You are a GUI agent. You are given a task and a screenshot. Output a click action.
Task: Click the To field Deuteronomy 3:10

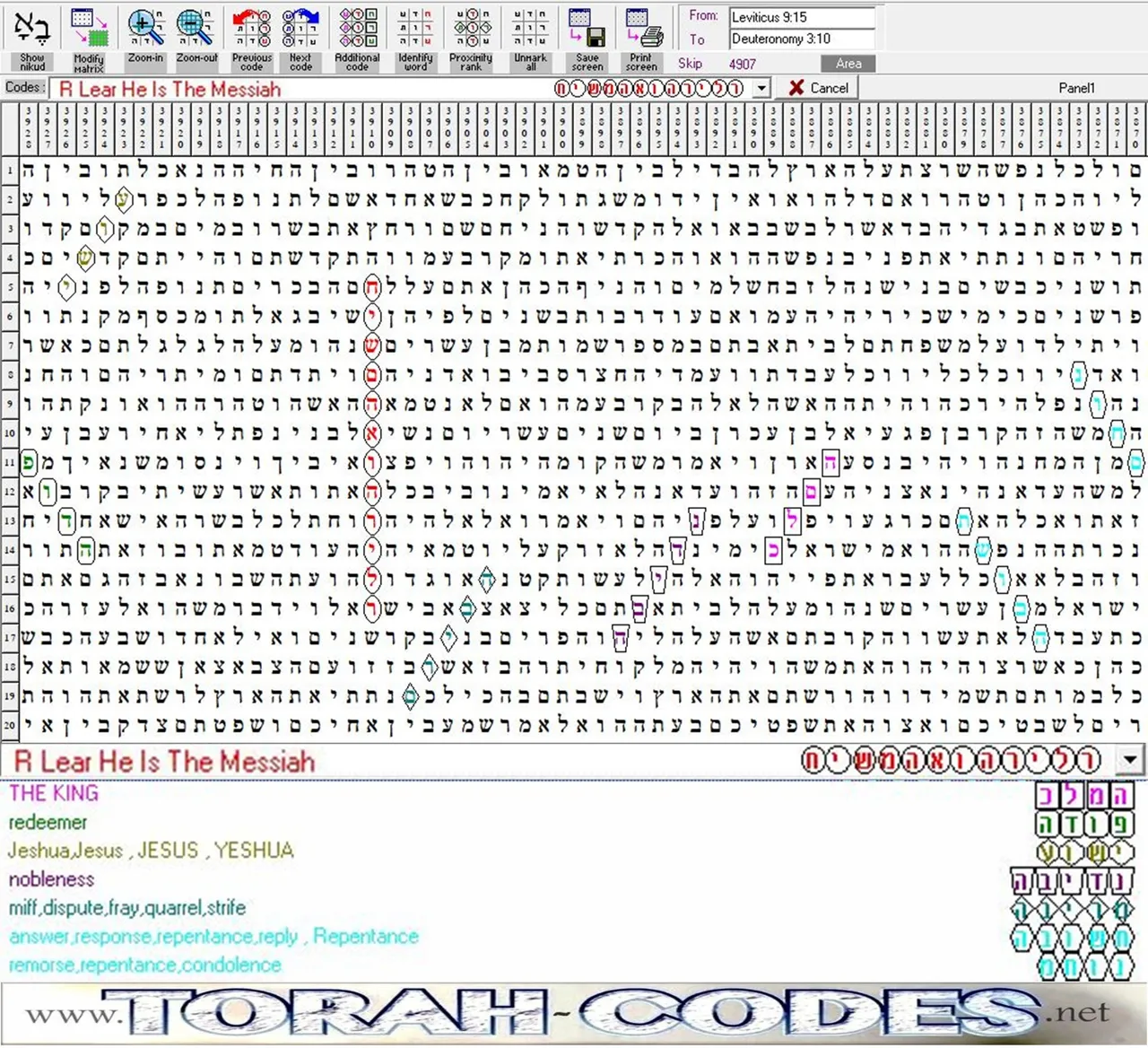(x=801, y=39)
